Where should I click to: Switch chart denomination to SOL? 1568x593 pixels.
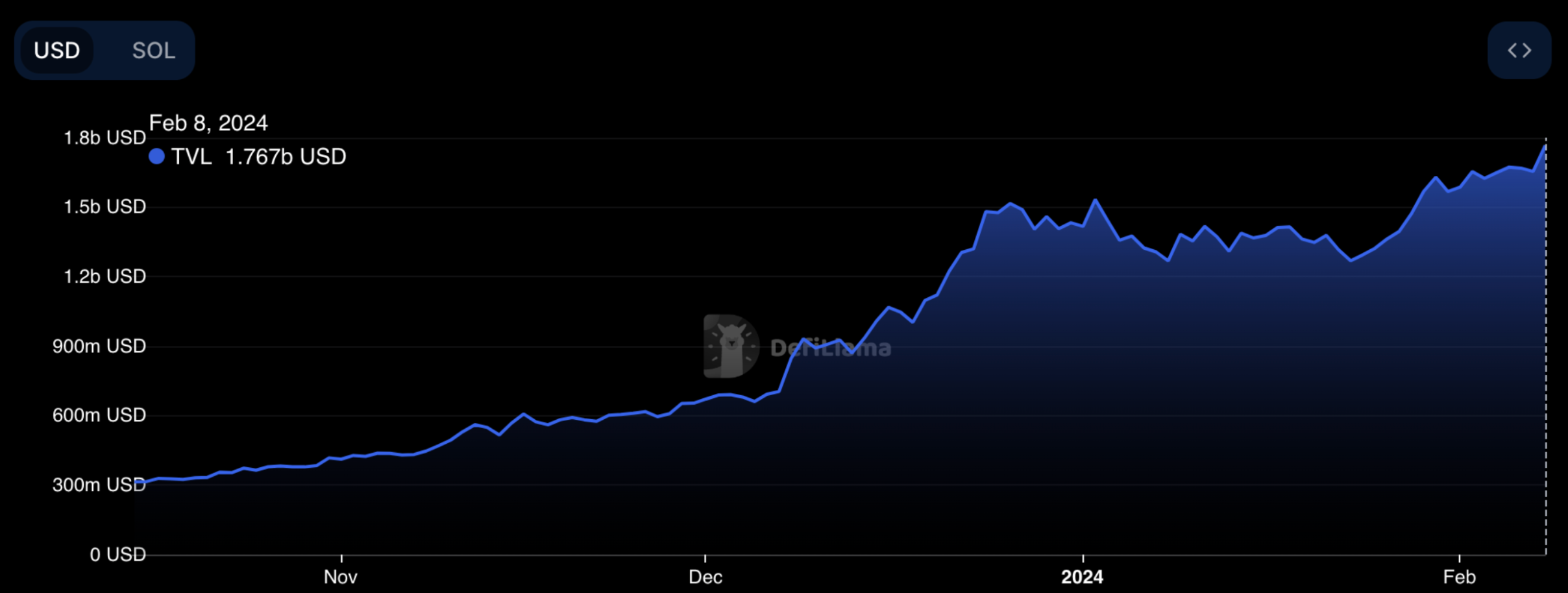tap(154, 51)
